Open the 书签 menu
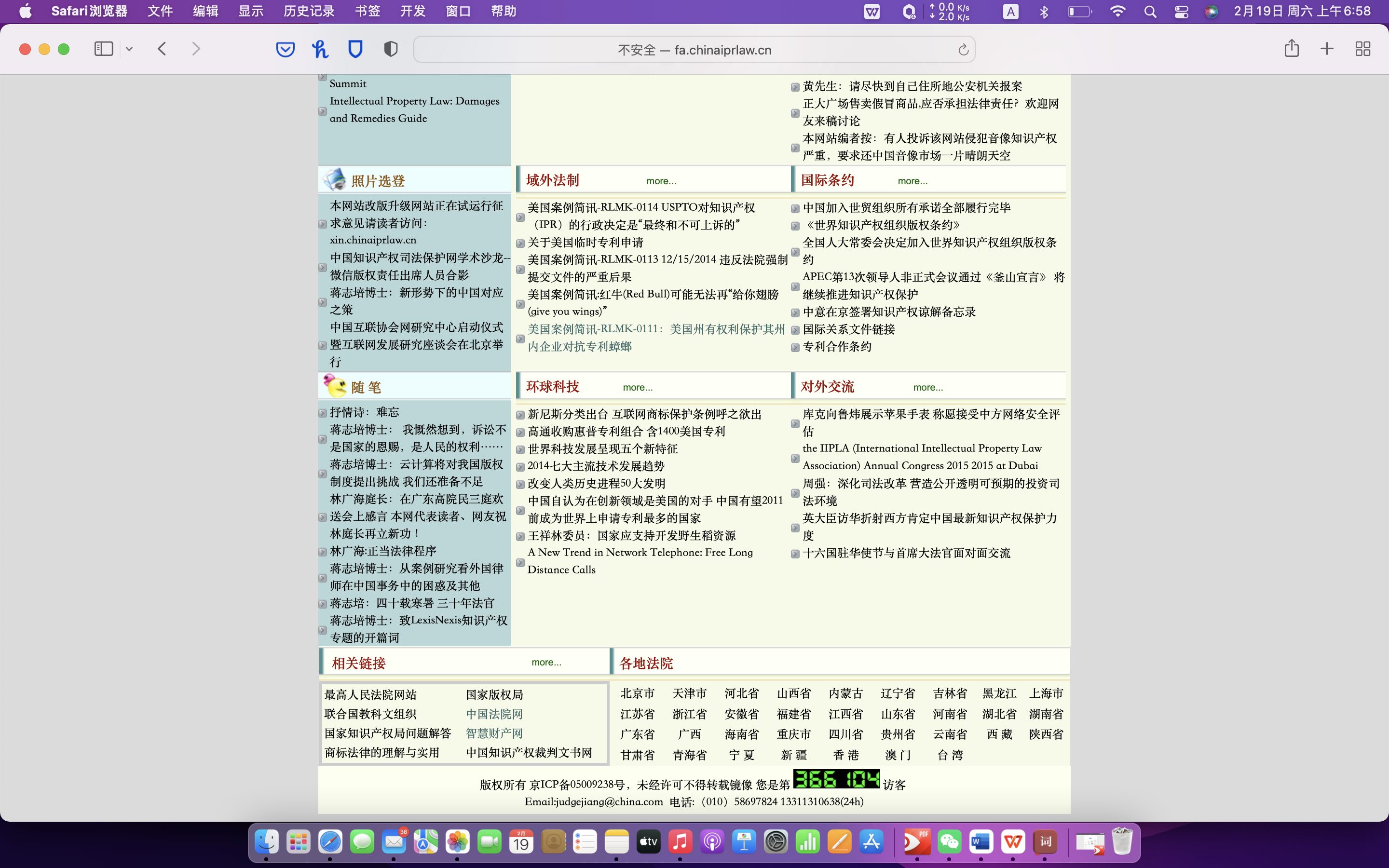Image resolution: width=1389 pixels, height=868 pixels. click(368, 11)
